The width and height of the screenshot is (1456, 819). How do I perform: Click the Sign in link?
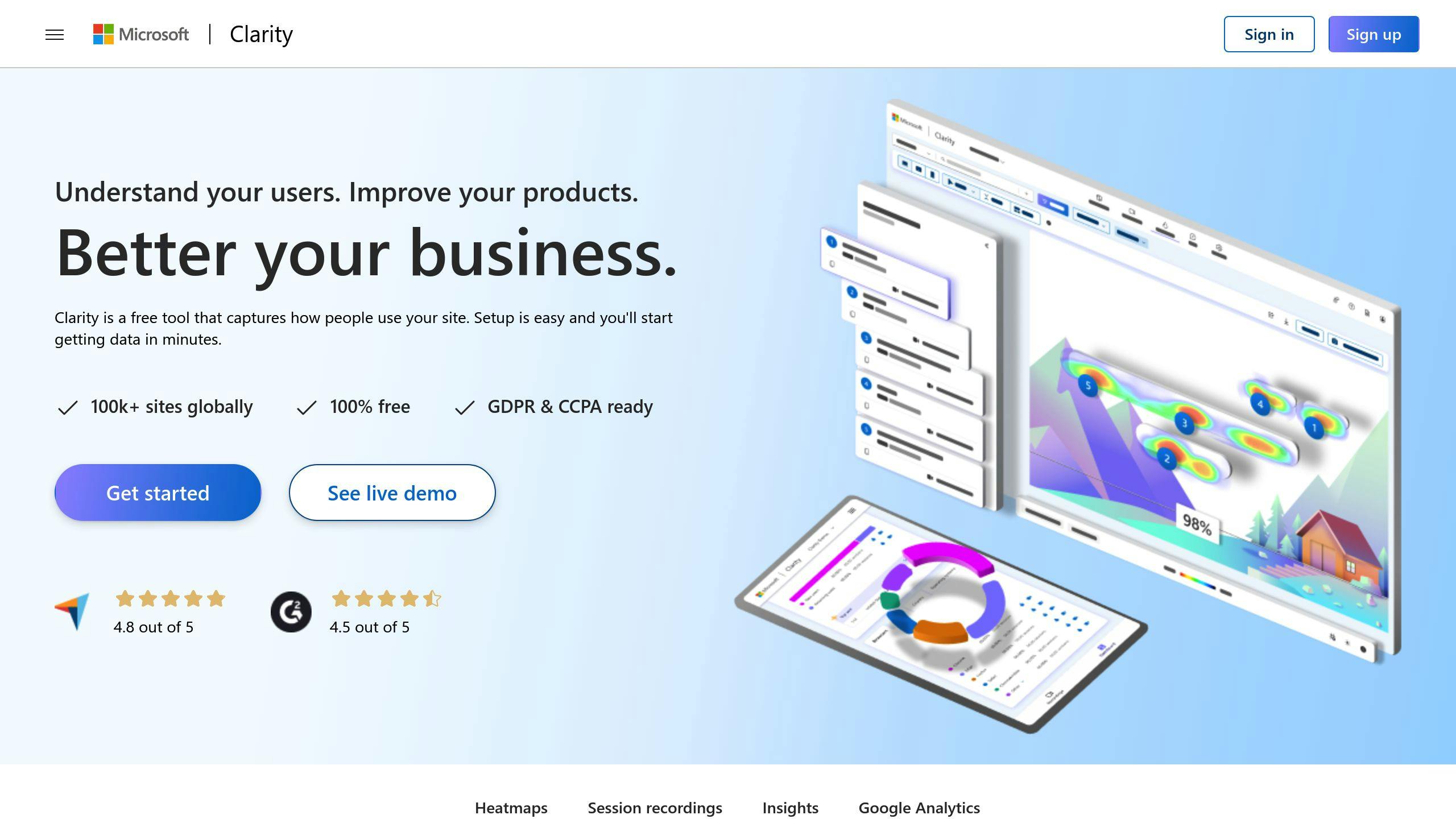pyautogui.click(x=1269, y=33)
